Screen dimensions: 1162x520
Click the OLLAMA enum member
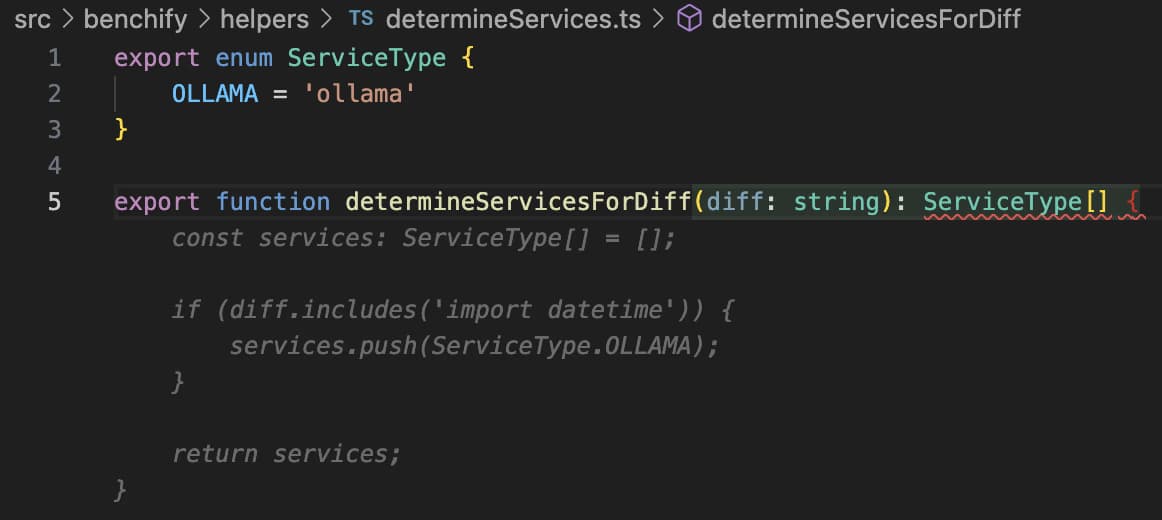pyautogui.click(x=215, y=94)
